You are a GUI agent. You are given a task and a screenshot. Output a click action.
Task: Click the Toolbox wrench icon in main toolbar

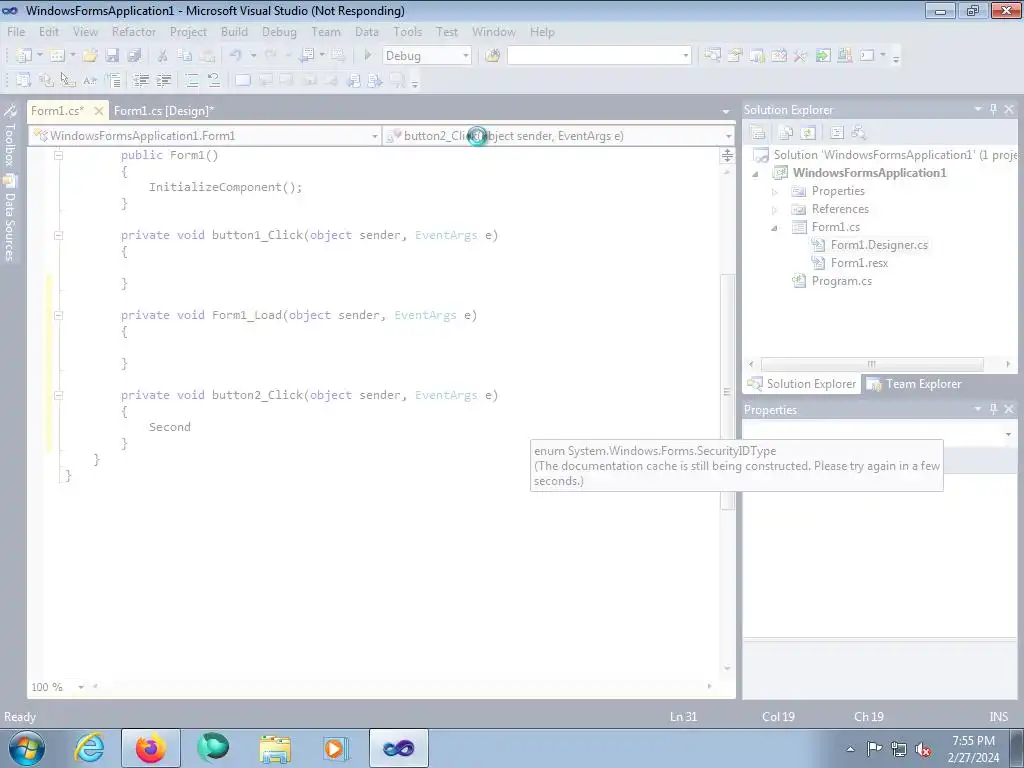[x=800, y=56]
